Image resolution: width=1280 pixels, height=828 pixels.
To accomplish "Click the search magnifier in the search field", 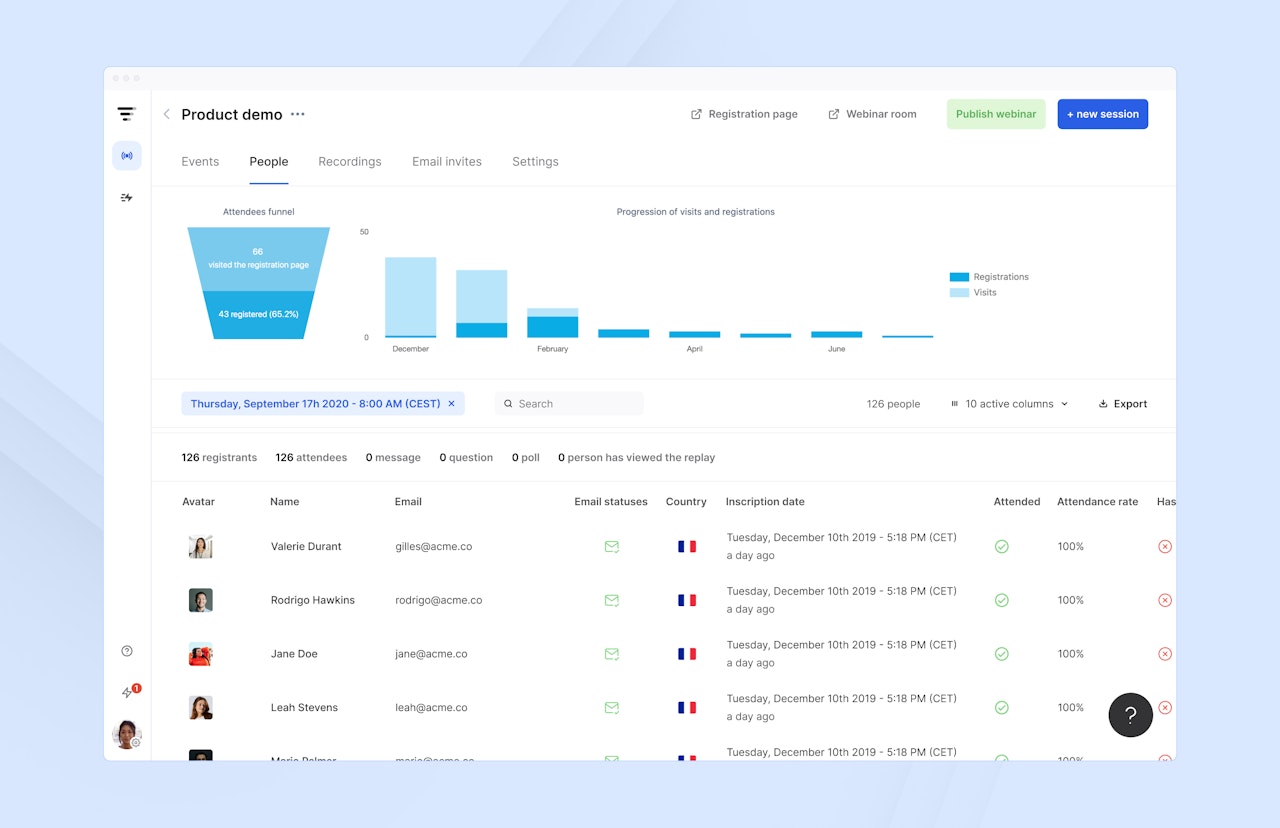I will (509, 403).
